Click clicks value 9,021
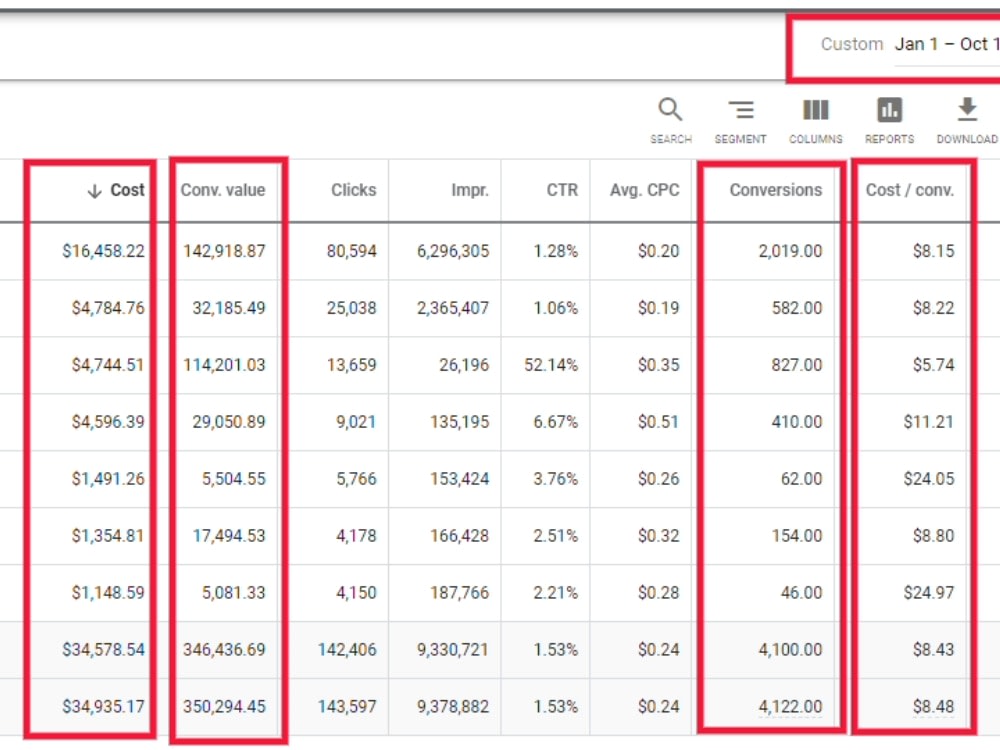This screenshot has height=750, width=1000. 356,422
